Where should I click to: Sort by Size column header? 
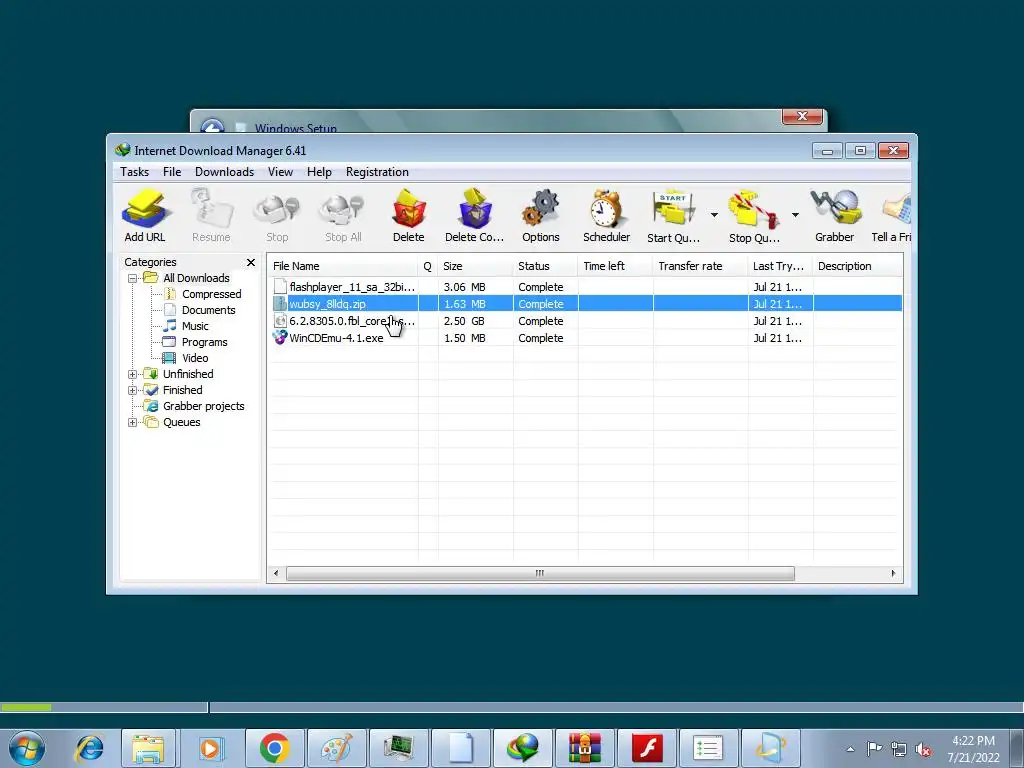point(475,266)
